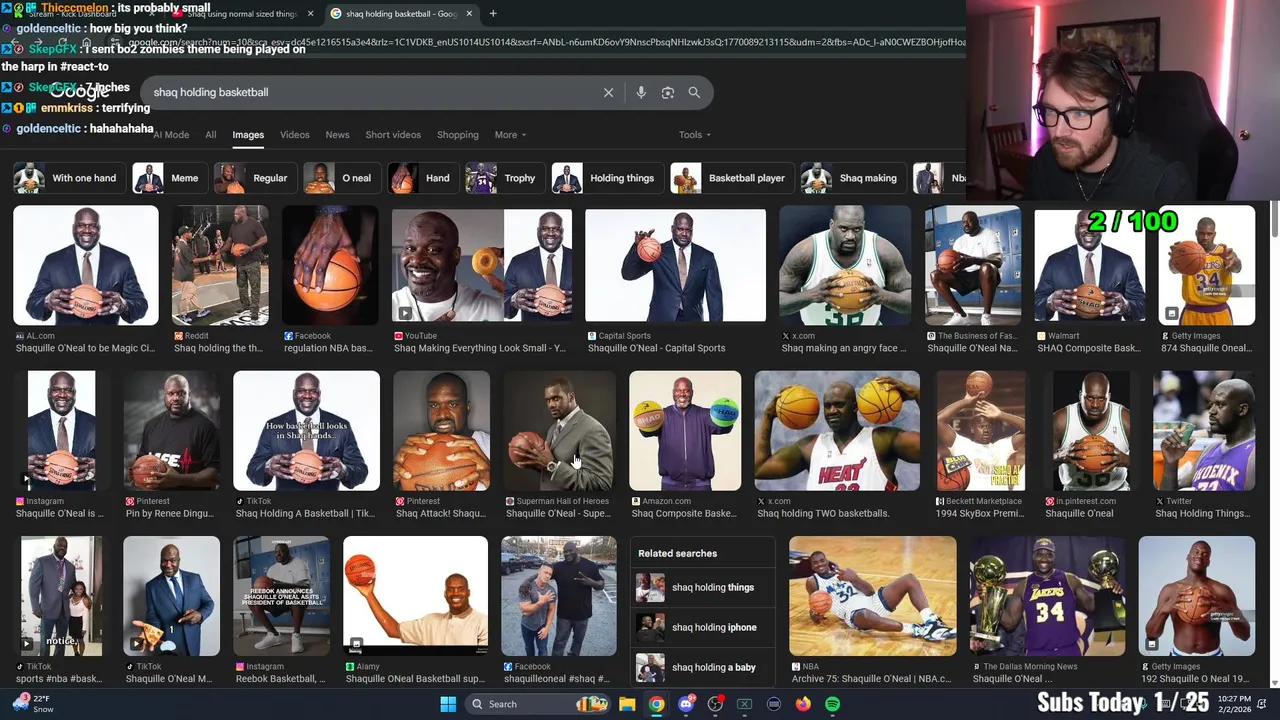Image resolution: width=1280 pixels, height=720 pixels.
Task: Open the Alamy 'Shaquille ONeal Basketball' image
Action: tap(416, 596)
